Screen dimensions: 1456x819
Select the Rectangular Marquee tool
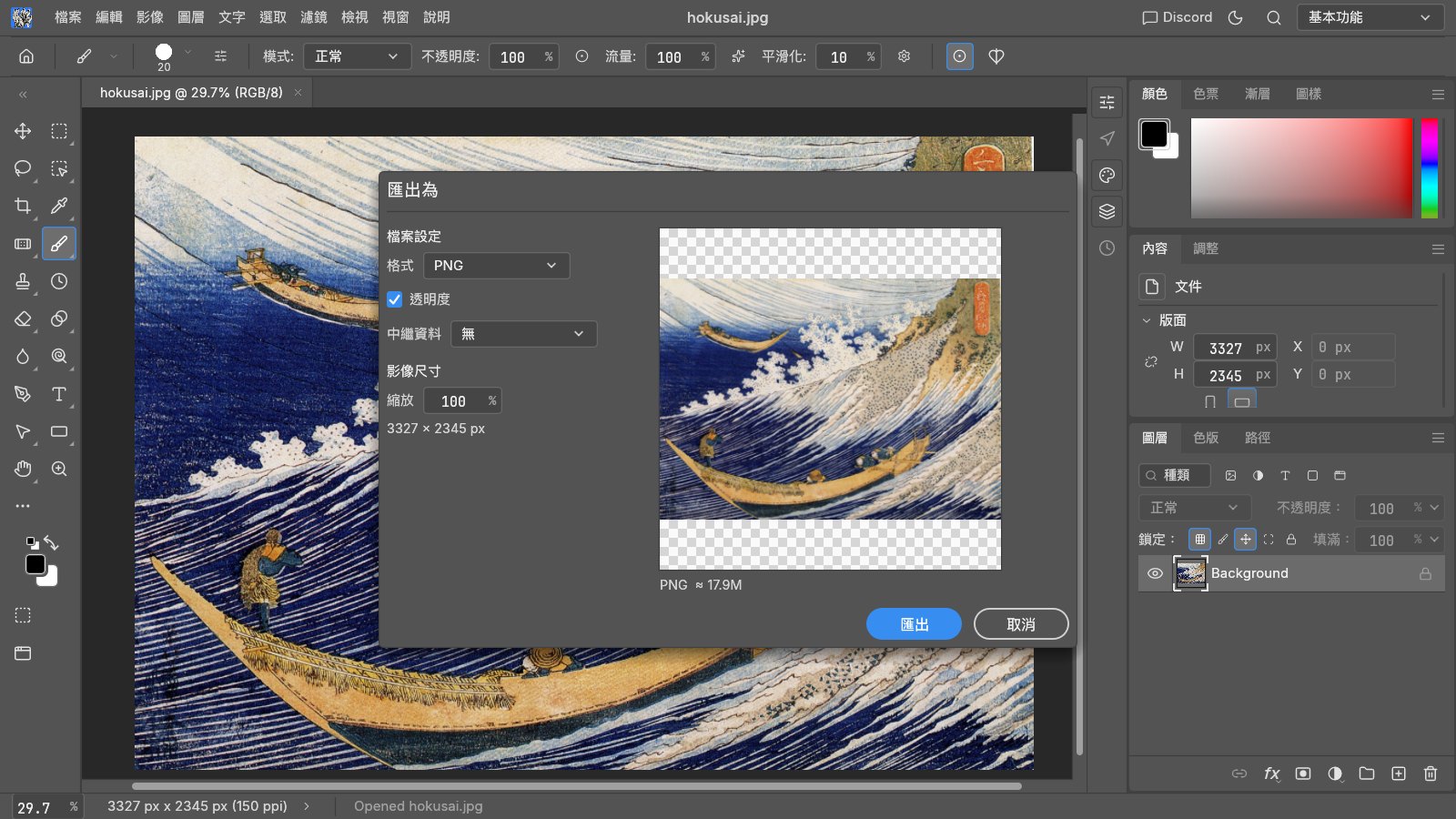tap(59, 131)
